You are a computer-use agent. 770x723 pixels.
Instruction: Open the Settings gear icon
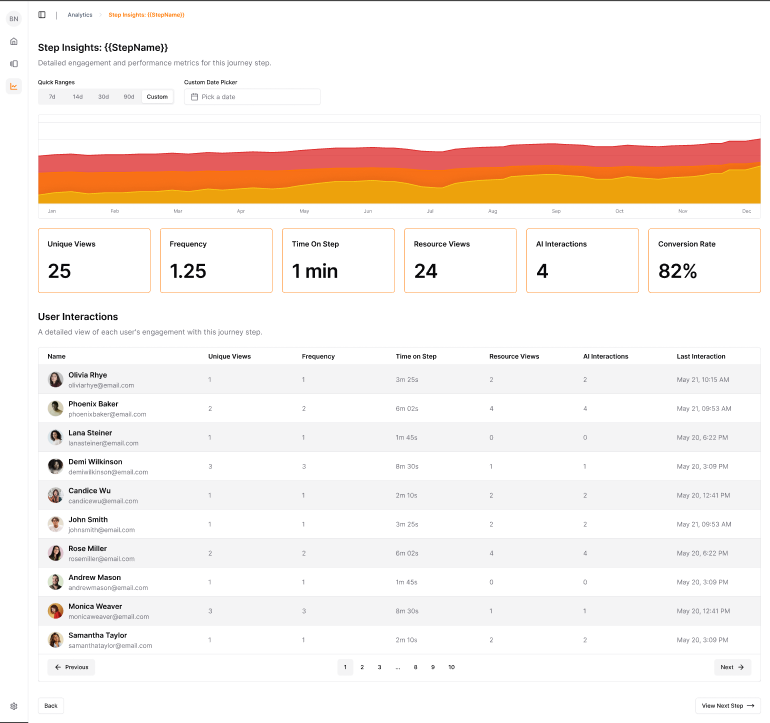pyautogui.click(x=14, y=706)
